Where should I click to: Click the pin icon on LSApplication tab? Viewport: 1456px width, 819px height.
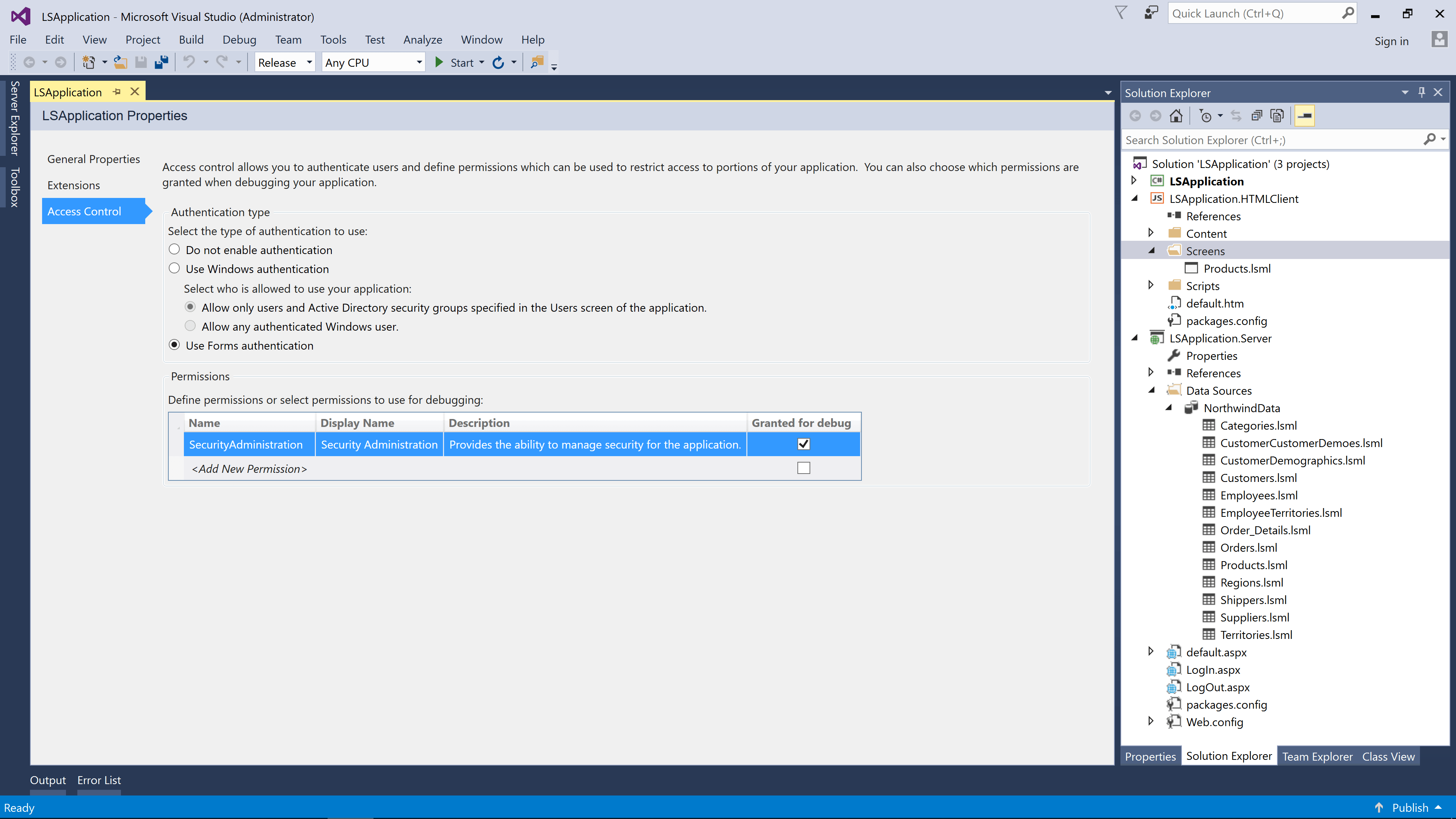(x=117, y=91)
